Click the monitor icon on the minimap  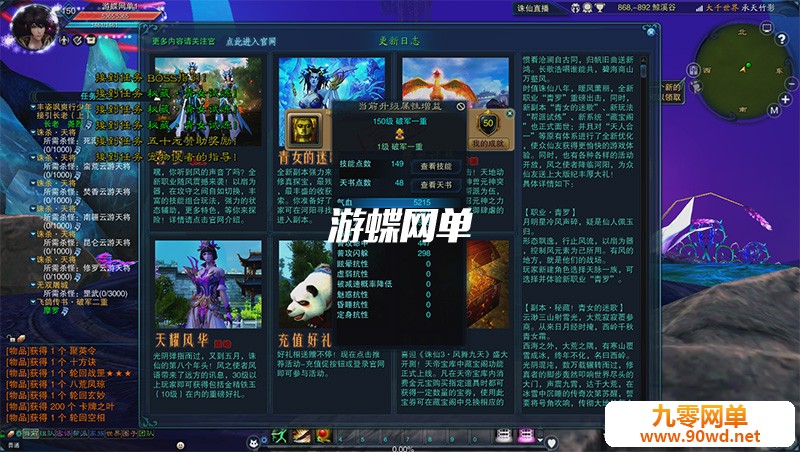coord(766,28)
